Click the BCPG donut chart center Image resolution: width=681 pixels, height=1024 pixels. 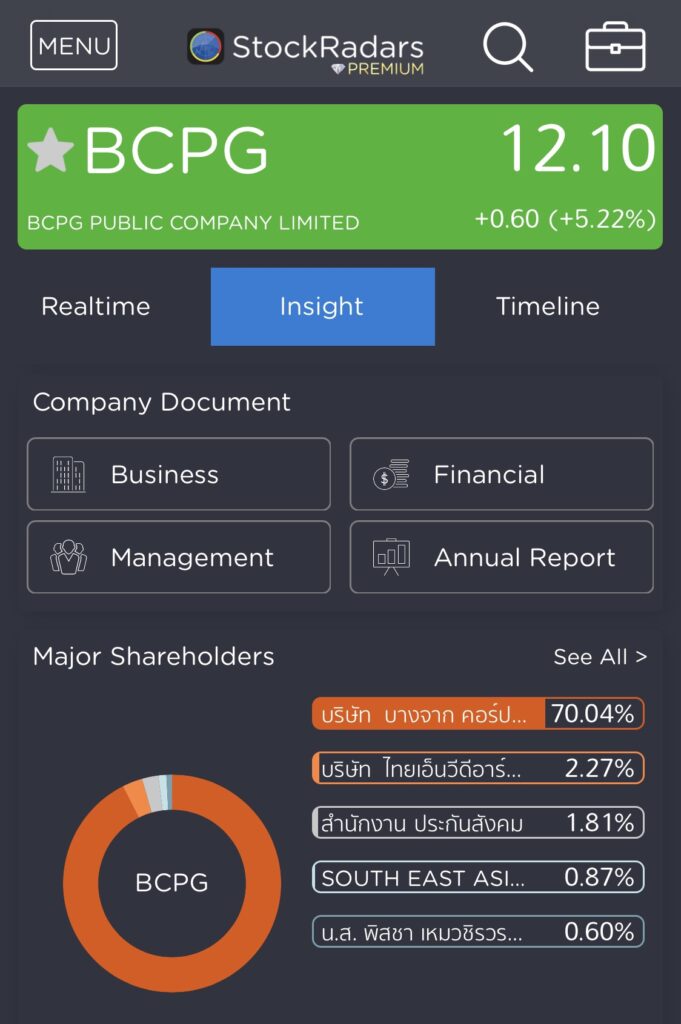click(x=172, y=883)
